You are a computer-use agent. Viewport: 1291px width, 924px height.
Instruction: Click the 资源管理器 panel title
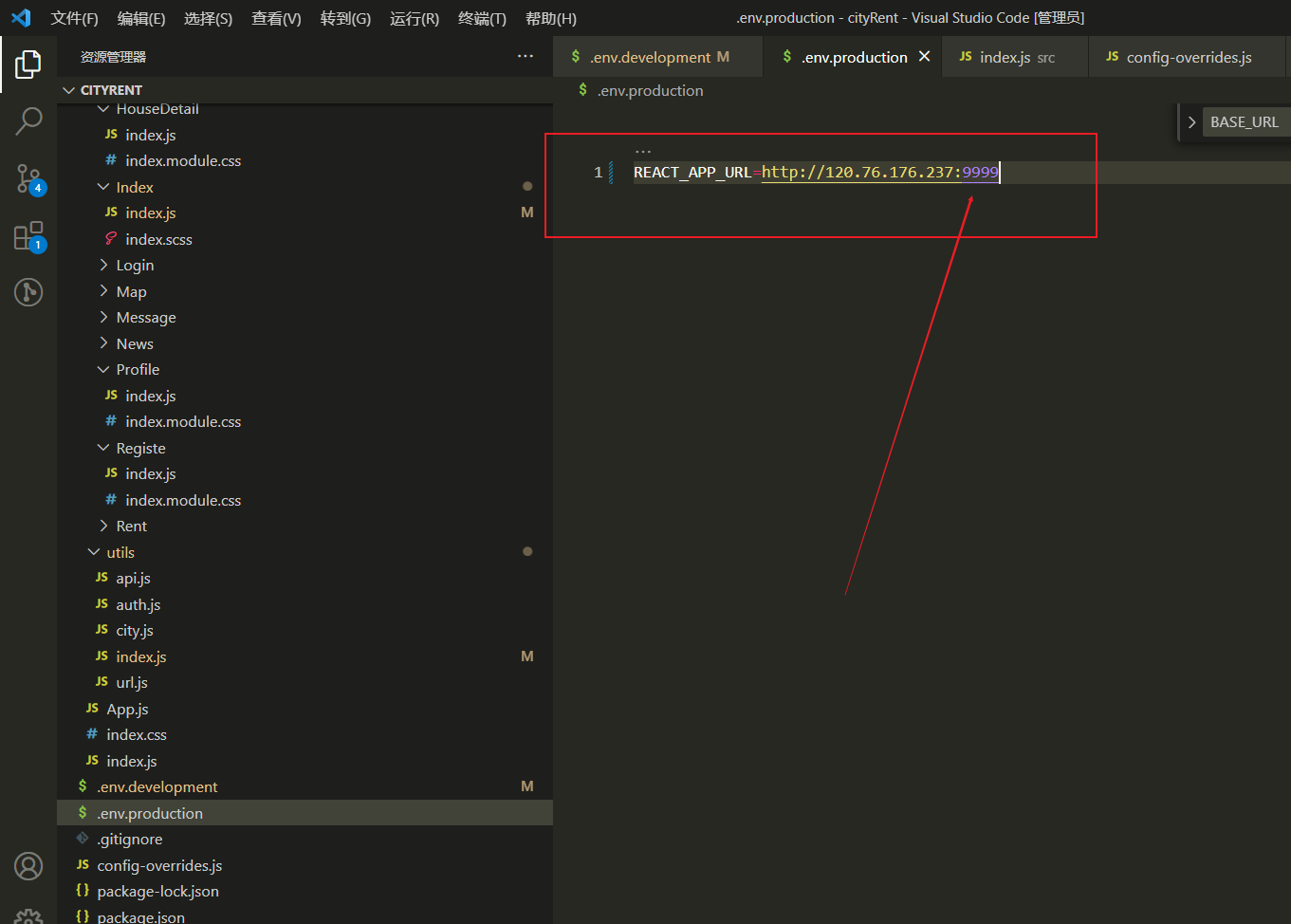(x=113, y=57)
